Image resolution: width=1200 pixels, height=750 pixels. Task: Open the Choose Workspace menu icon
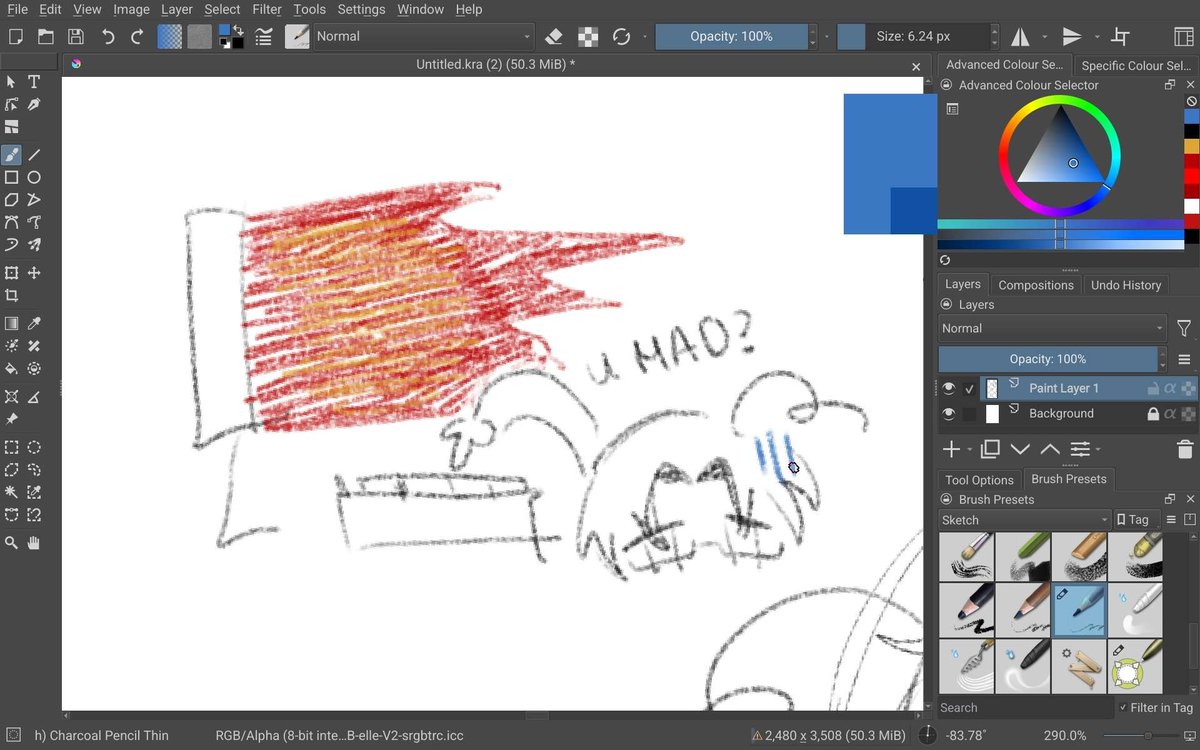1182,37
